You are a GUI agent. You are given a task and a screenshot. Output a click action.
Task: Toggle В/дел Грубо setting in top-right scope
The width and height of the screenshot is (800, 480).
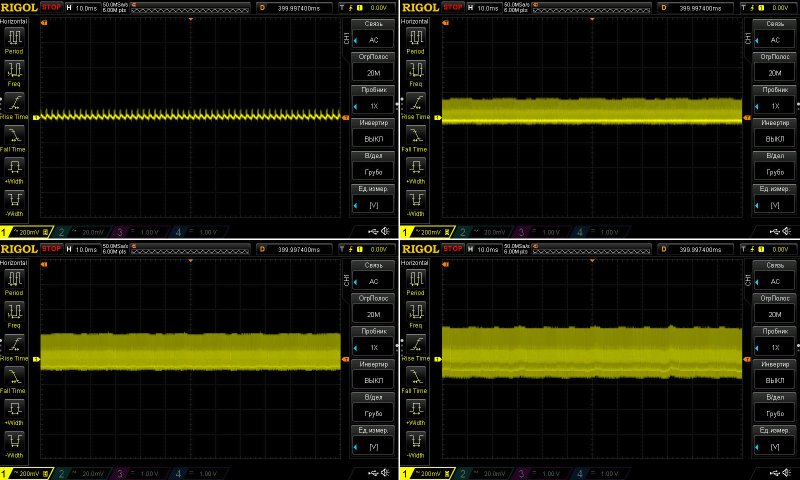click(774, 165)
